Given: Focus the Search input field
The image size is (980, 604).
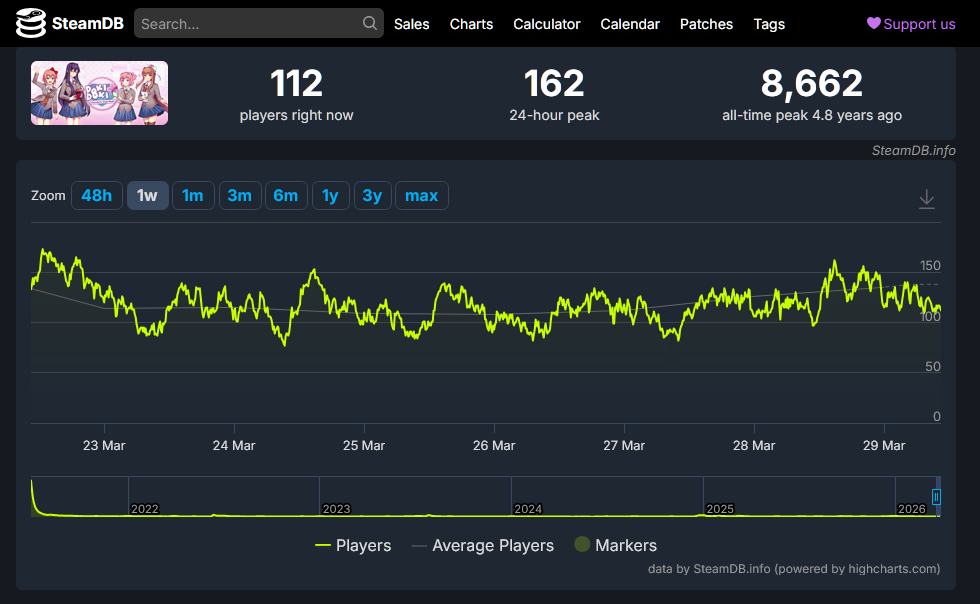Looking at the screenshot, I should click(x=250, y=23).
